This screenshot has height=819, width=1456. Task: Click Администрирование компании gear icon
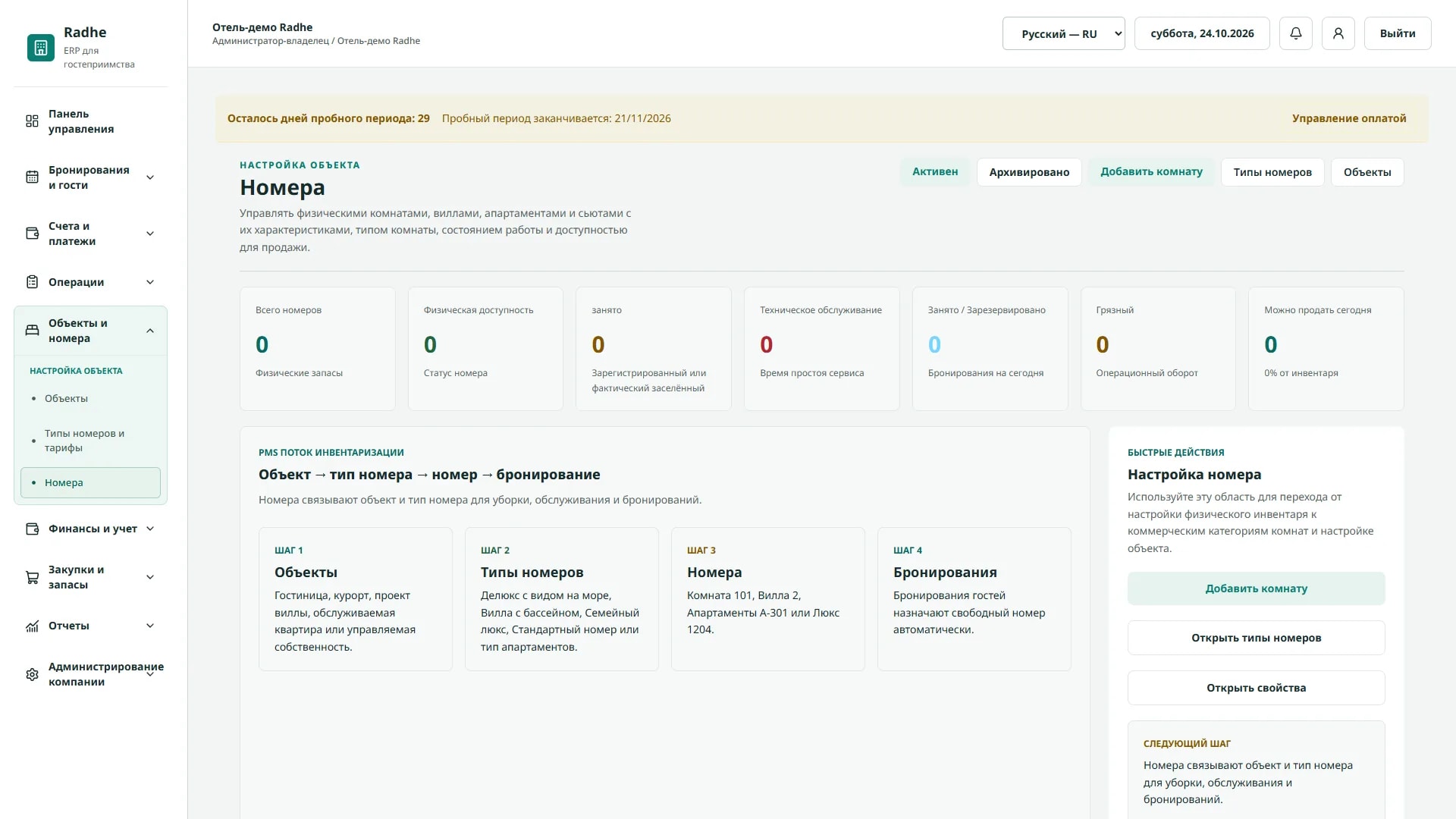pos(32,674)
